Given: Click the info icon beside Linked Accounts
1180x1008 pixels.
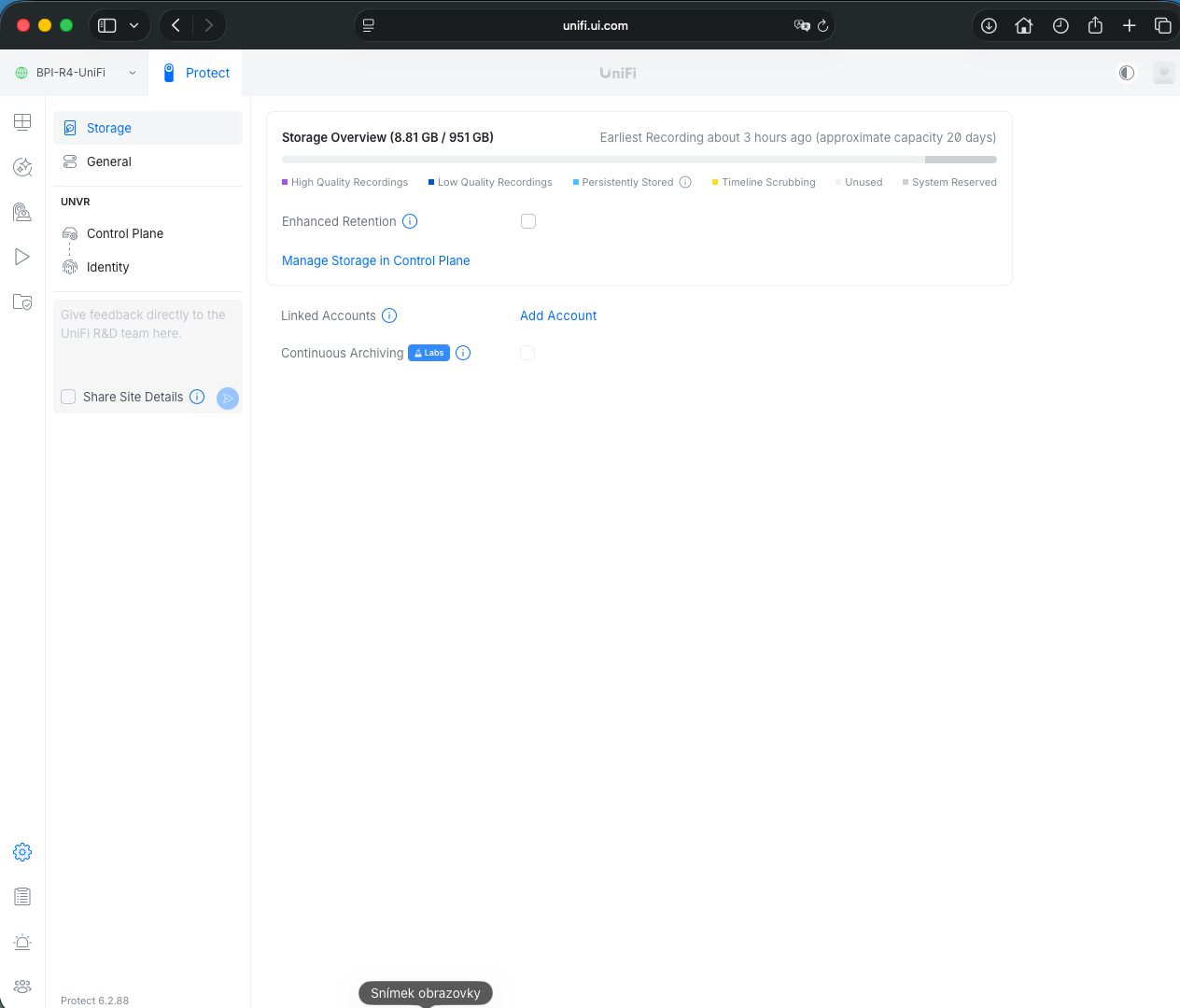Looking at the screenshot, I should point(389,315).
